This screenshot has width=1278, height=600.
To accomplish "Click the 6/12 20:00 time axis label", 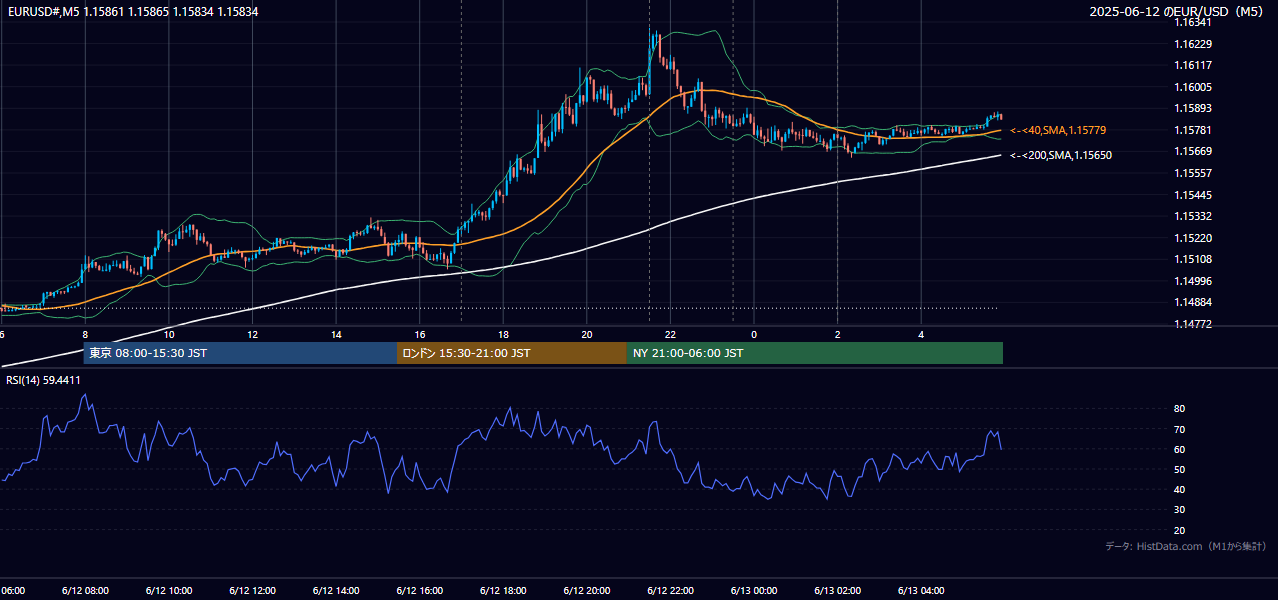I will pos(586,591).
